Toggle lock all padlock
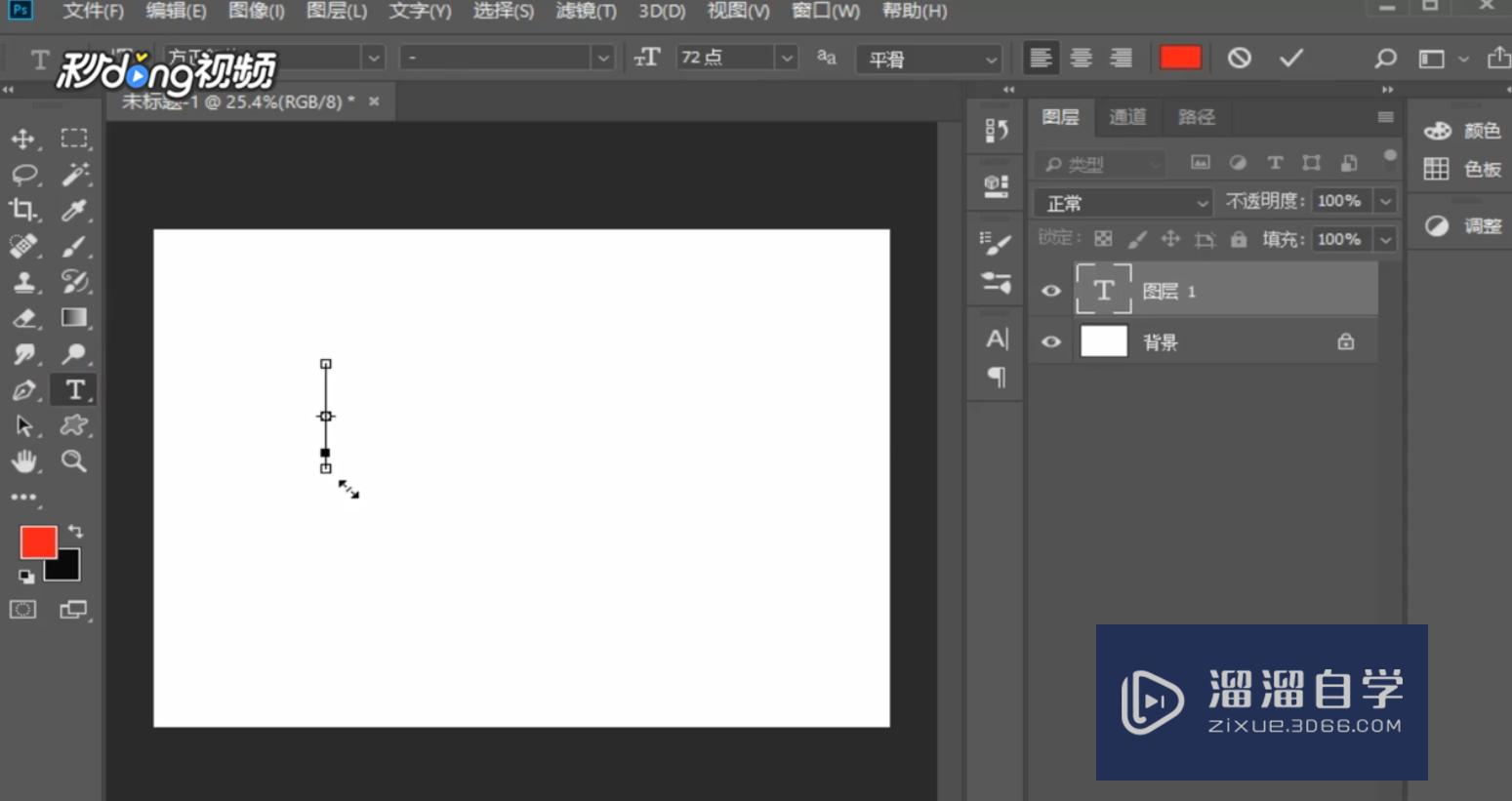The width and height of the screenshot is (1512, 801). pos(1239,239)
